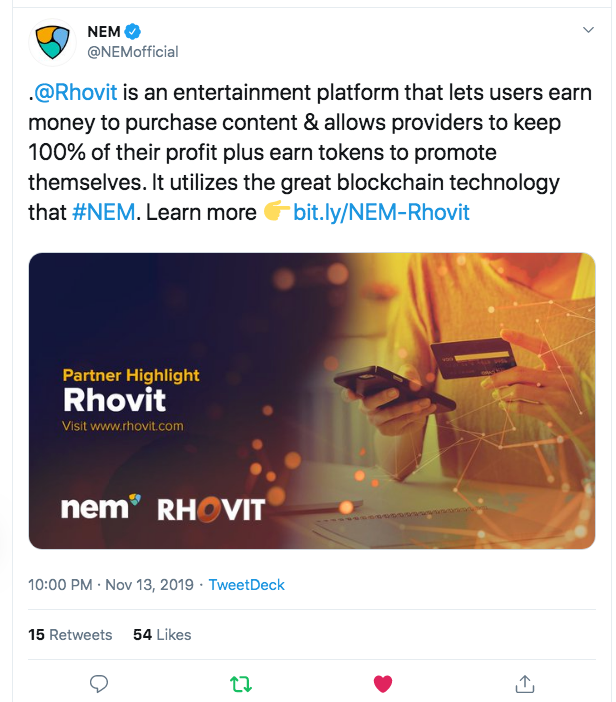
Task: Open the reply speech bubble icon
Action: pyautogui.click(x=99, y=684)
